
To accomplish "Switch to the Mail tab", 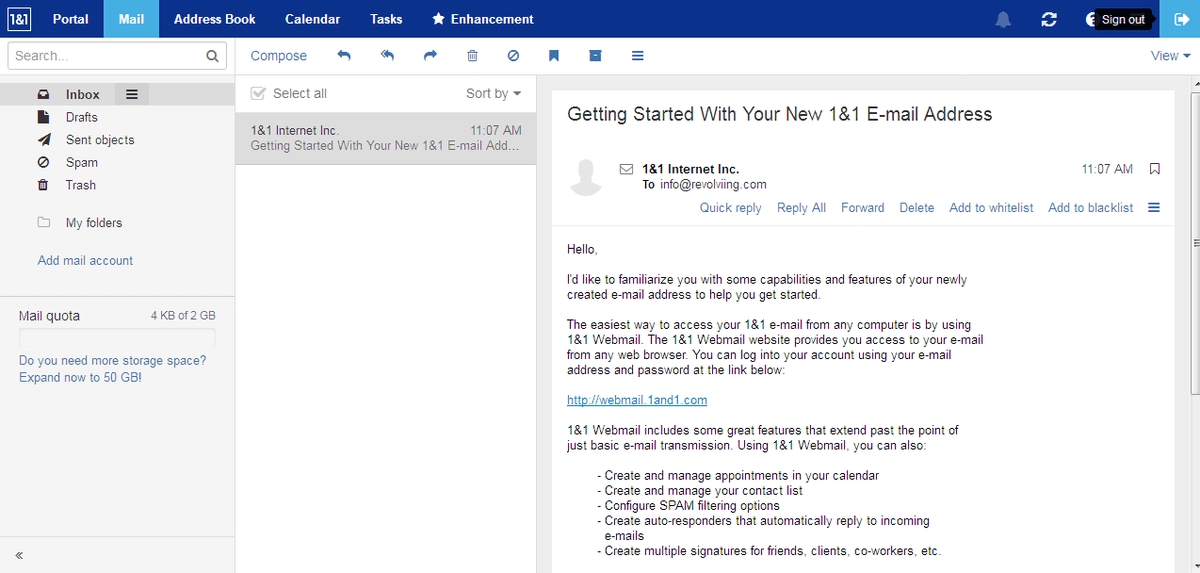I will (x=131, y=19).
